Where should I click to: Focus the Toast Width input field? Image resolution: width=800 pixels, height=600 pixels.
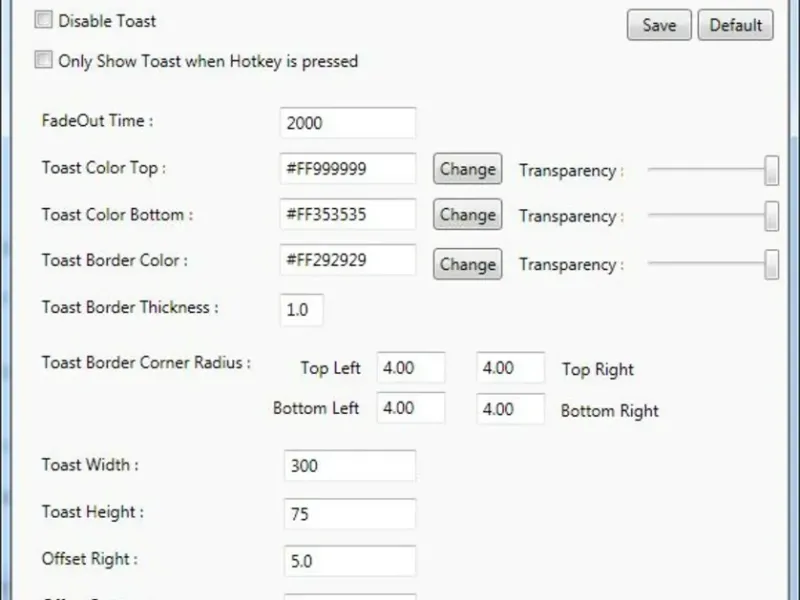tap(349, 466)
